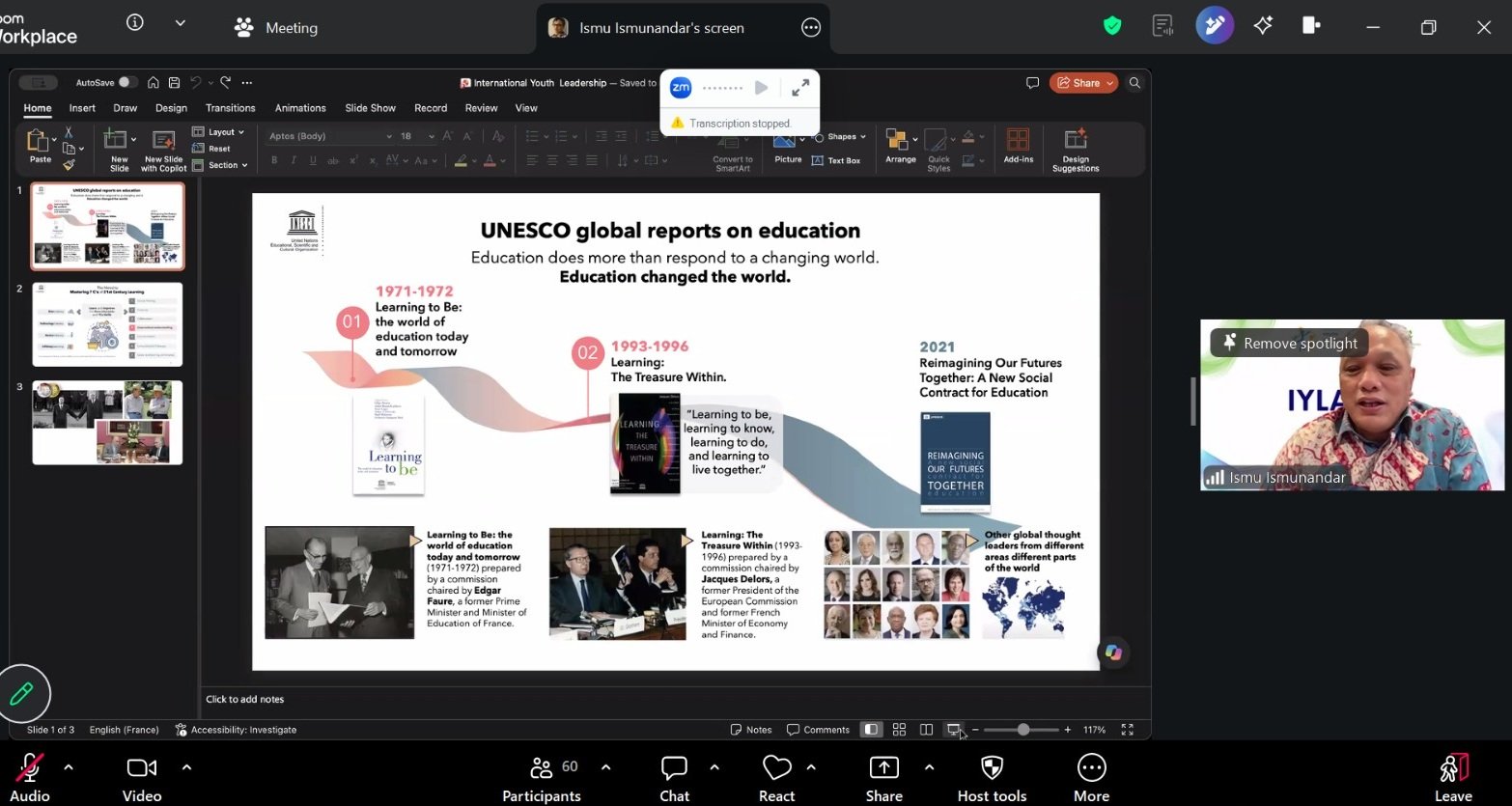1512x806 pixels.
Task: Toggle Underline formatting
Action: [x=313, y=160]
